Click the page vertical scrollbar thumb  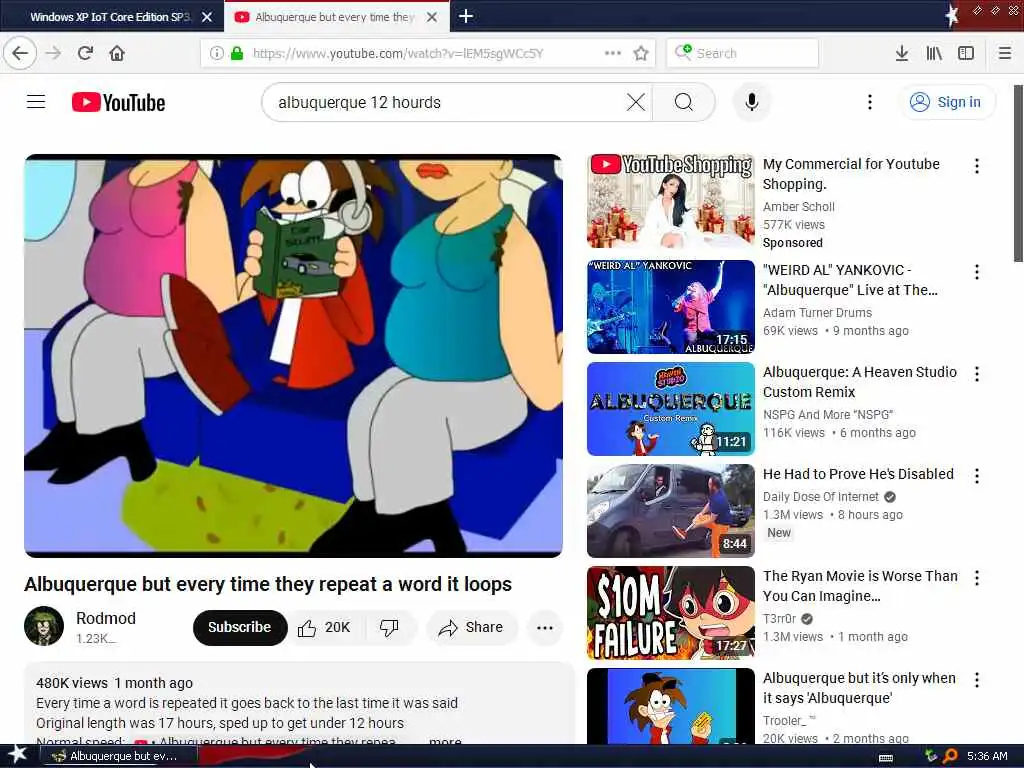coord(1018,173)
